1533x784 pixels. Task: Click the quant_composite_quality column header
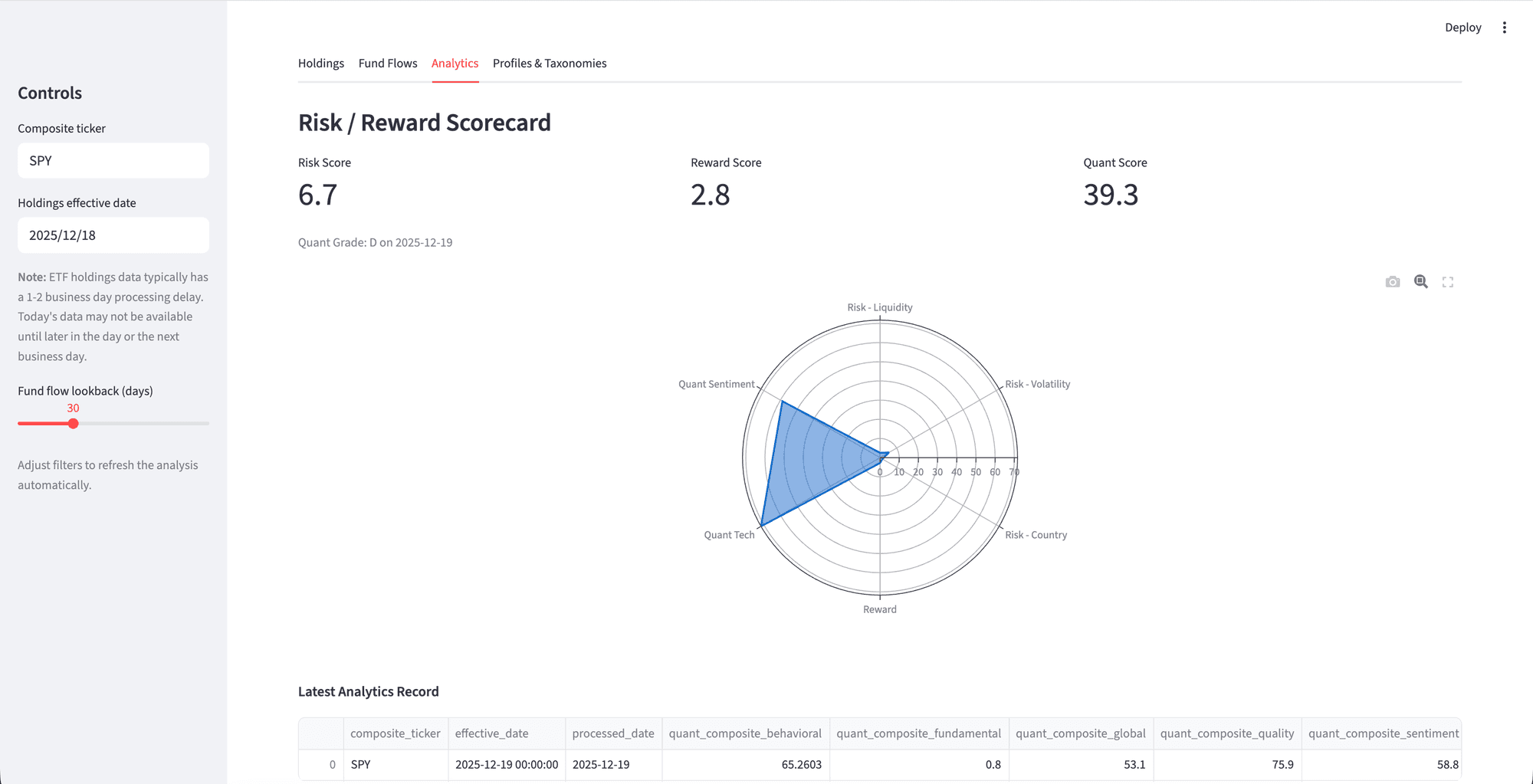pyautogui.click(x=1226, y=733)
